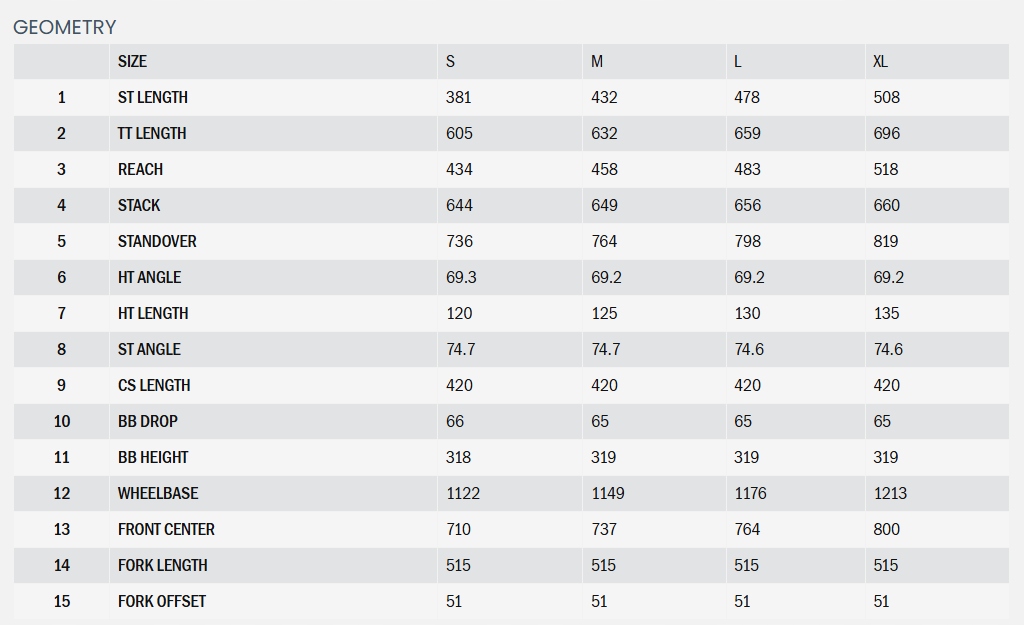Select the 798 standover value for L
Image resolution: width=1024 pixels, height=625 pixels.
[747, 241]
